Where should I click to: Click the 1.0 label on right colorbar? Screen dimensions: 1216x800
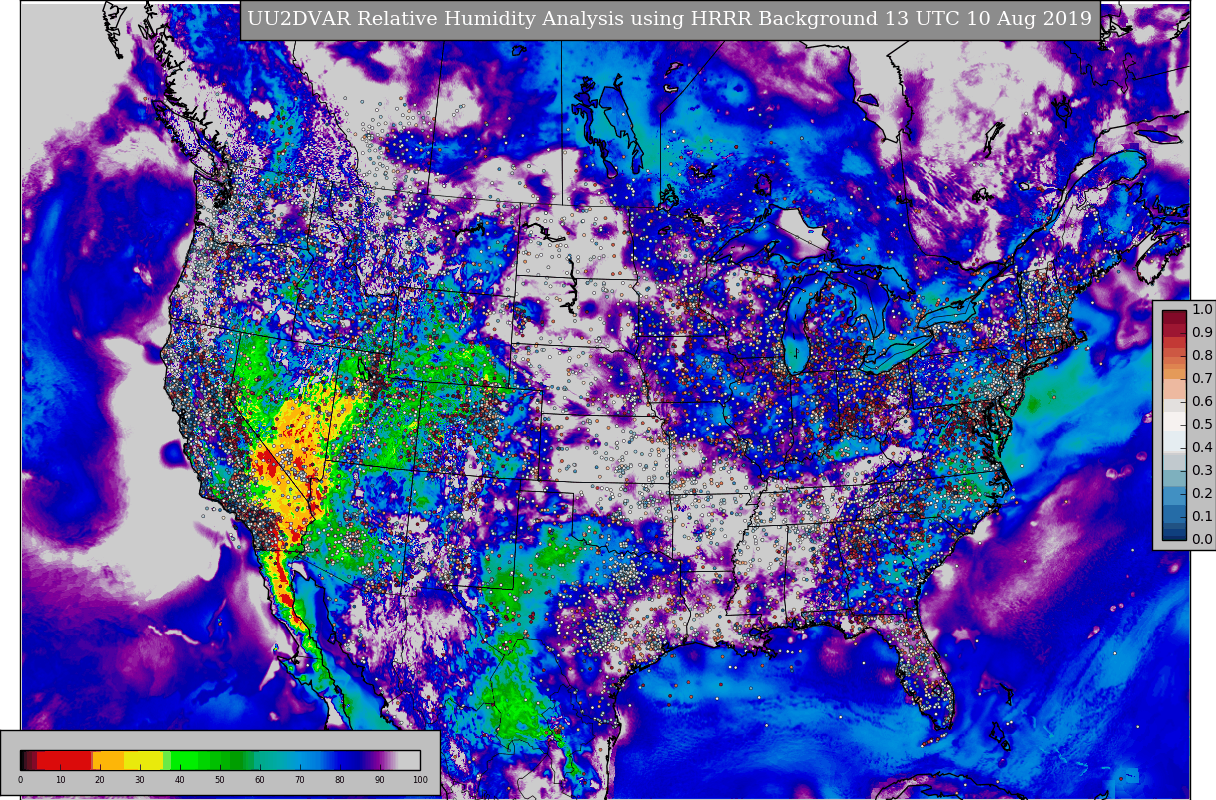point(1202,310)
